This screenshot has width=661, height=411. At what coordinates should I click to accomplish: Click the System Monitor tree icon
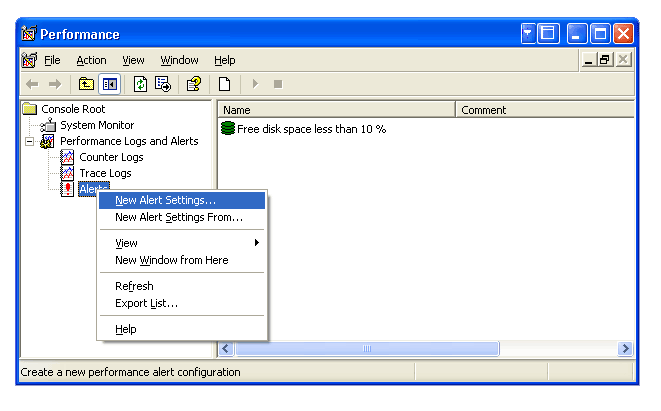click(x=48, y=125)
